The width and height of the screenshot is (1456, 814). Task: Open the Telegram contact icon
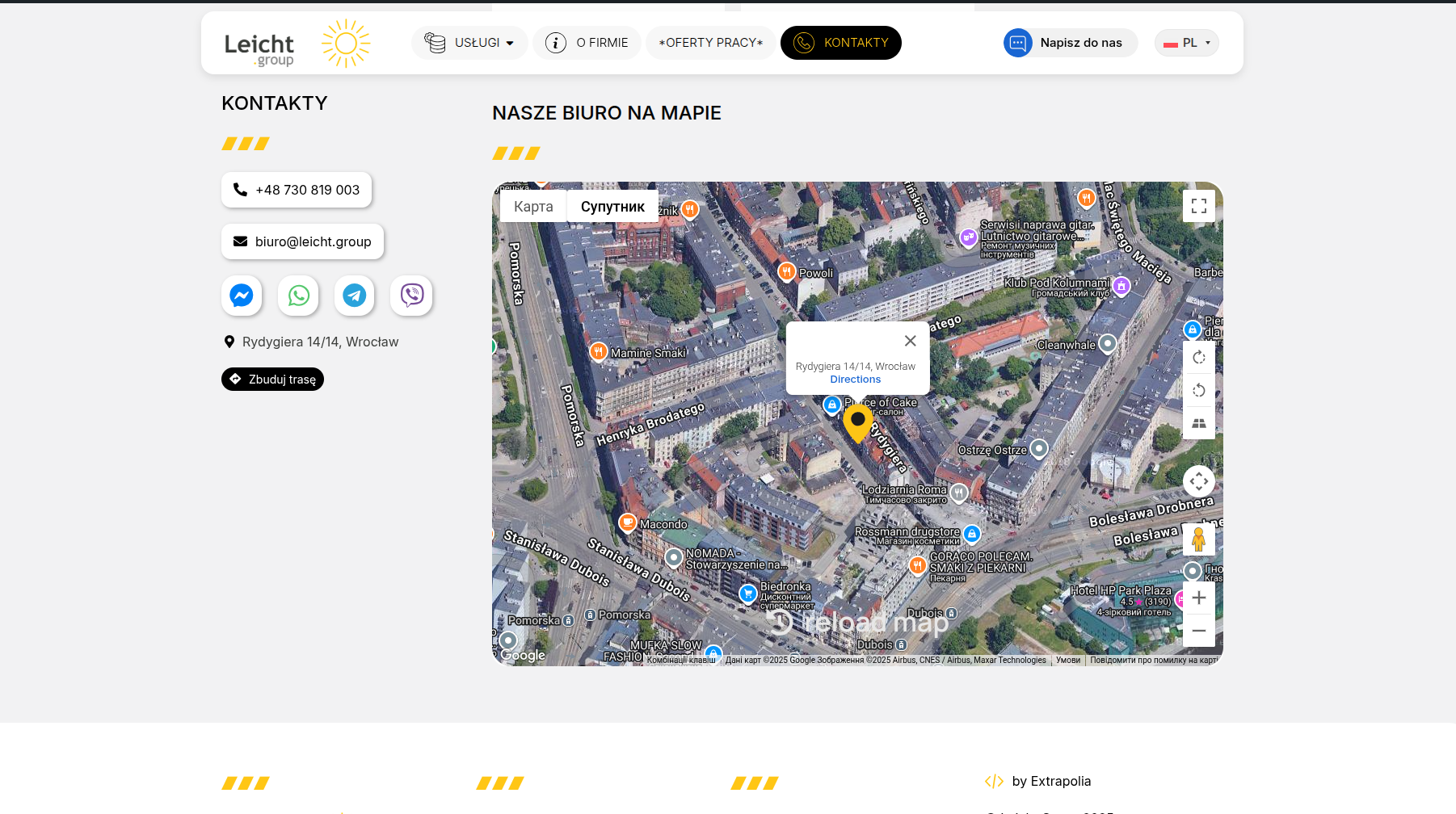[355, 296]
